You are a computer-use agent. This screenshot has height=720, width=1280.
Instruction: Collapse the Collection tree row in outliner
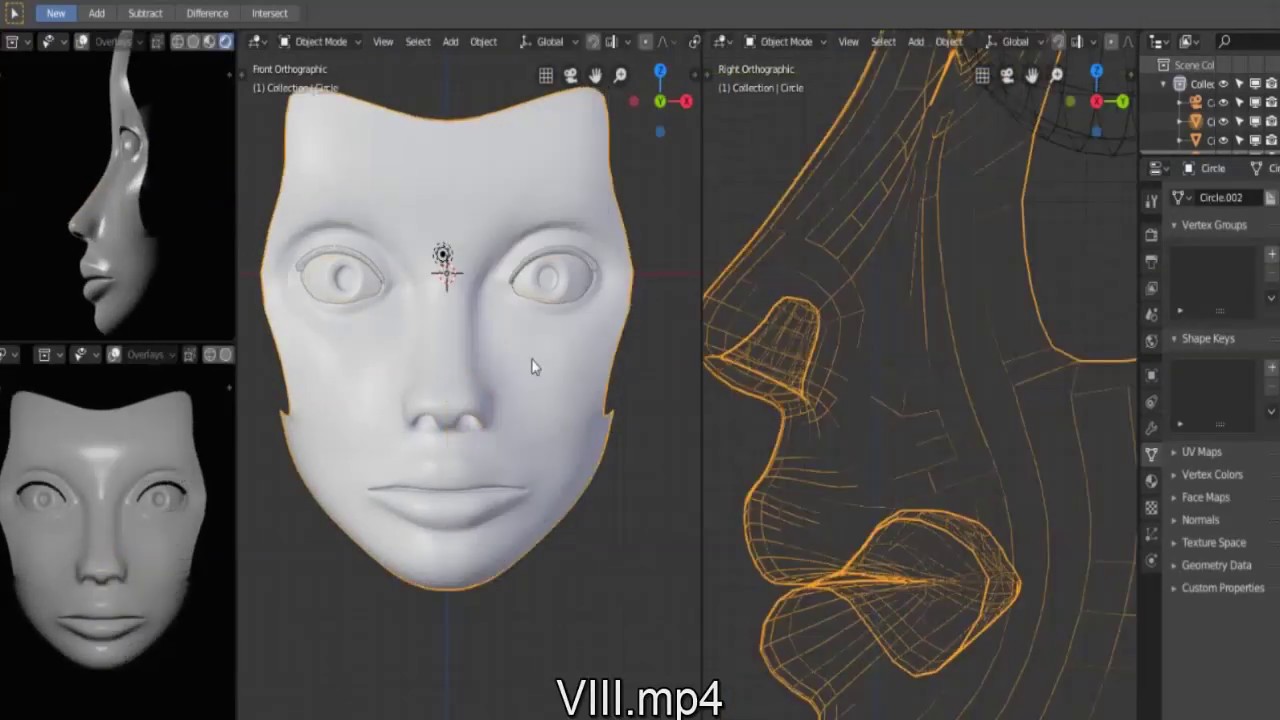pyautogui.click(x=1164, y=84)
